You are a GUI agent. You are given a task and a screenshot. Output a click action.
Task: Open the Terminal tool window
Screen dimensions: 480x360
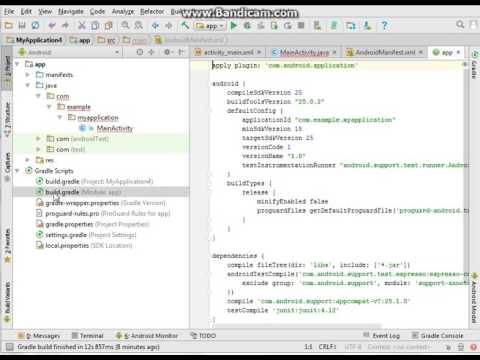tap(88, 336)
